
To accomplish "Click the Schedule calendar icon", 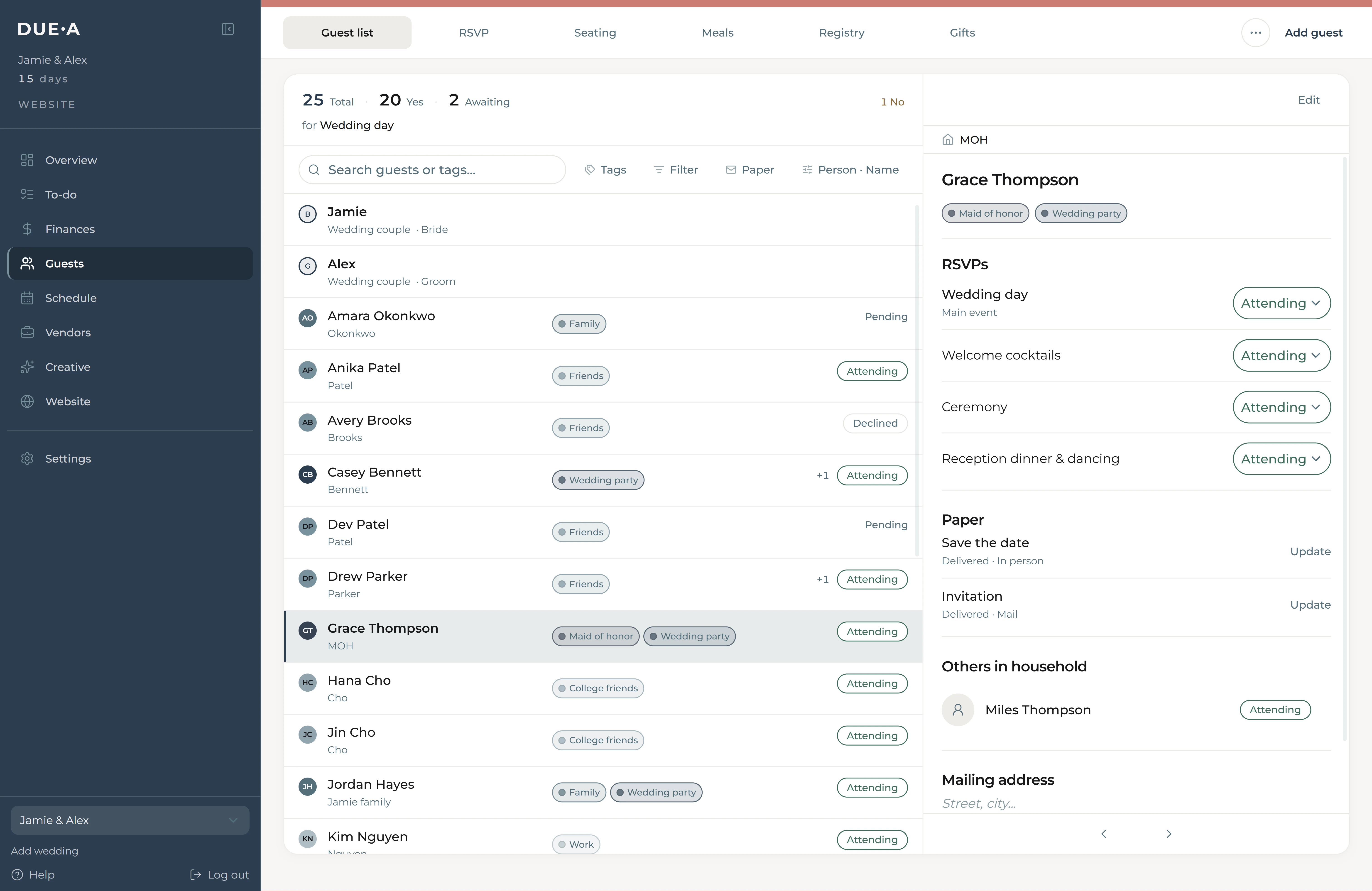I will click(27, 298).
